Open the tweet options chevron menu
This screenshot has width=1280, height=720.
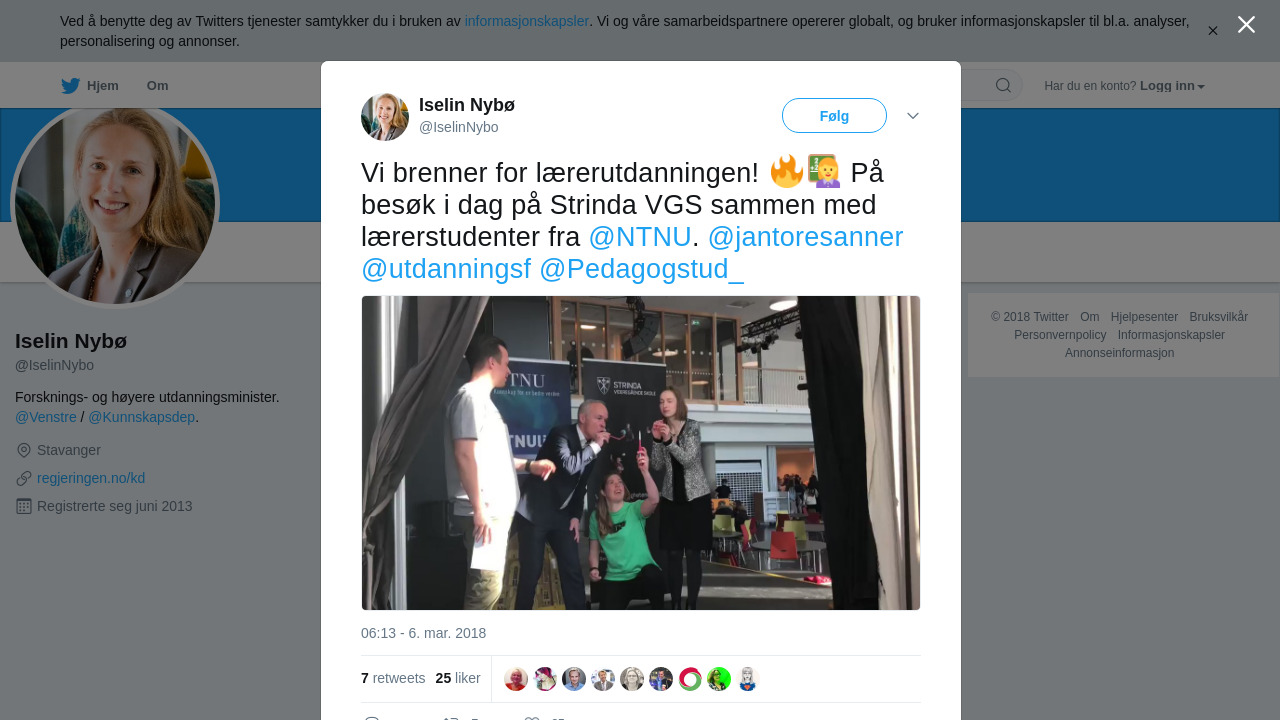pyautogui.click(x=913, y=116)
